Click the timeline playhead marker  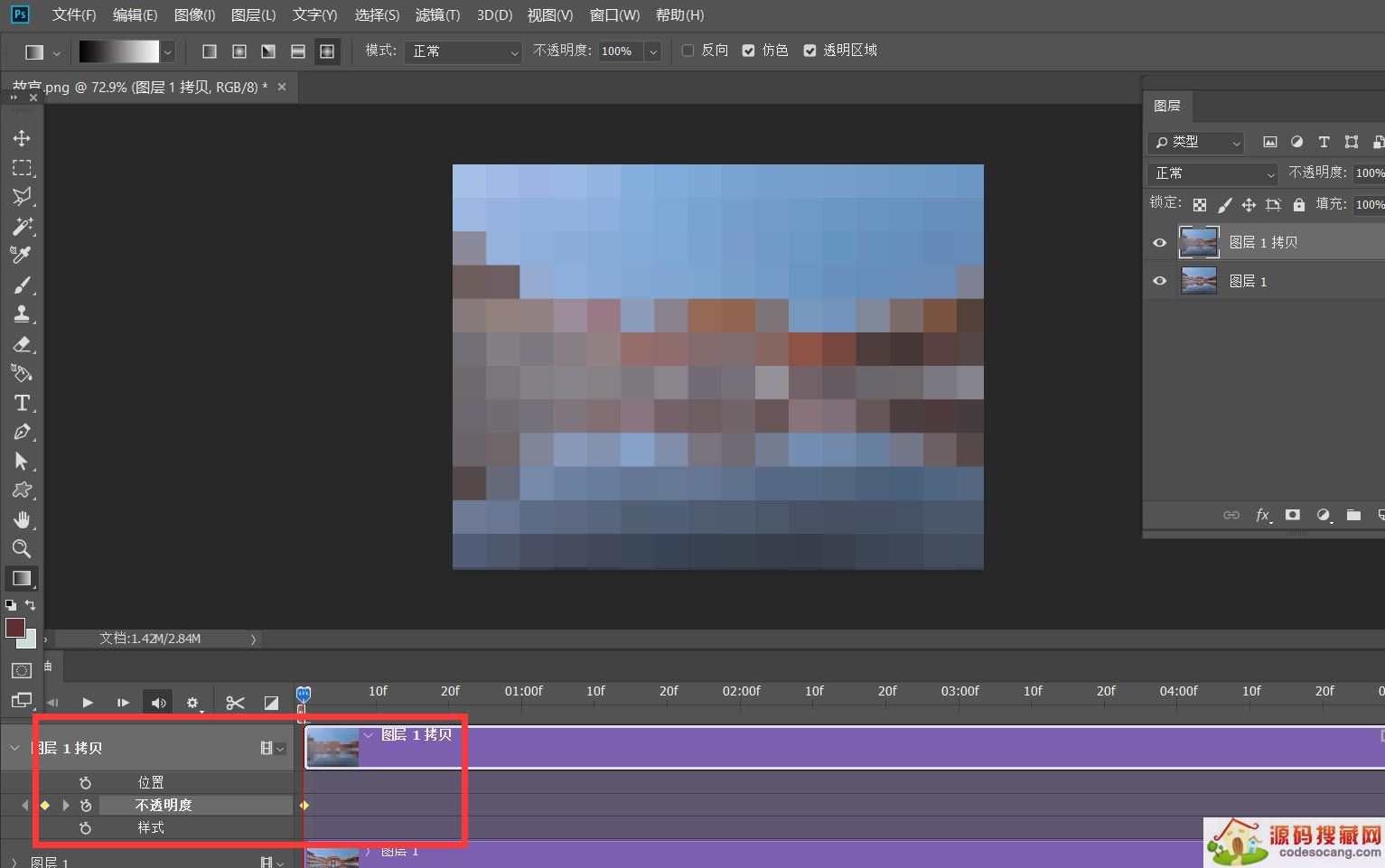(304, 694)
